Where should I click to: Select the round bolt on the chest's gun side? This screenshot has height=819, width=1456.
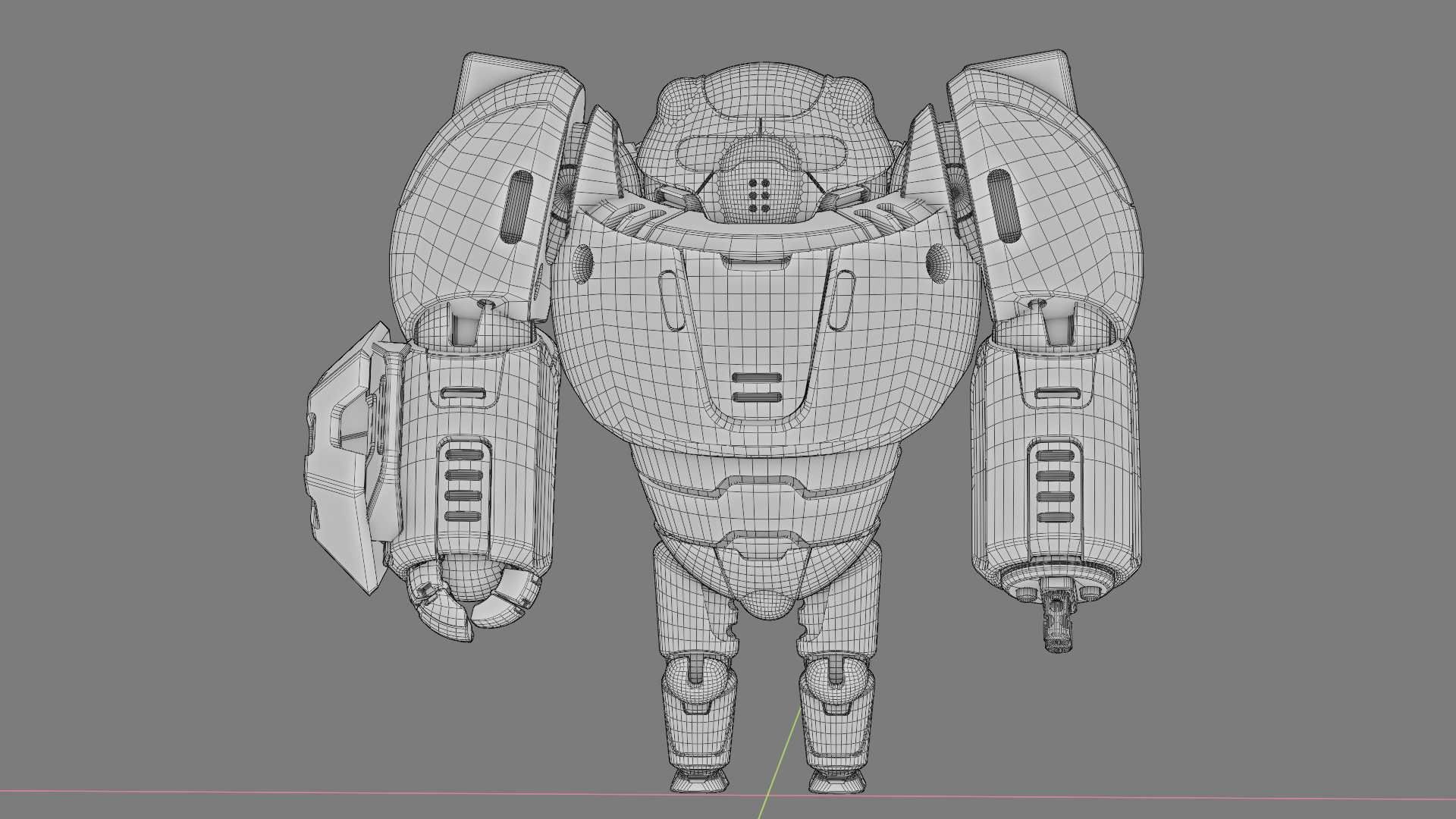939,263
